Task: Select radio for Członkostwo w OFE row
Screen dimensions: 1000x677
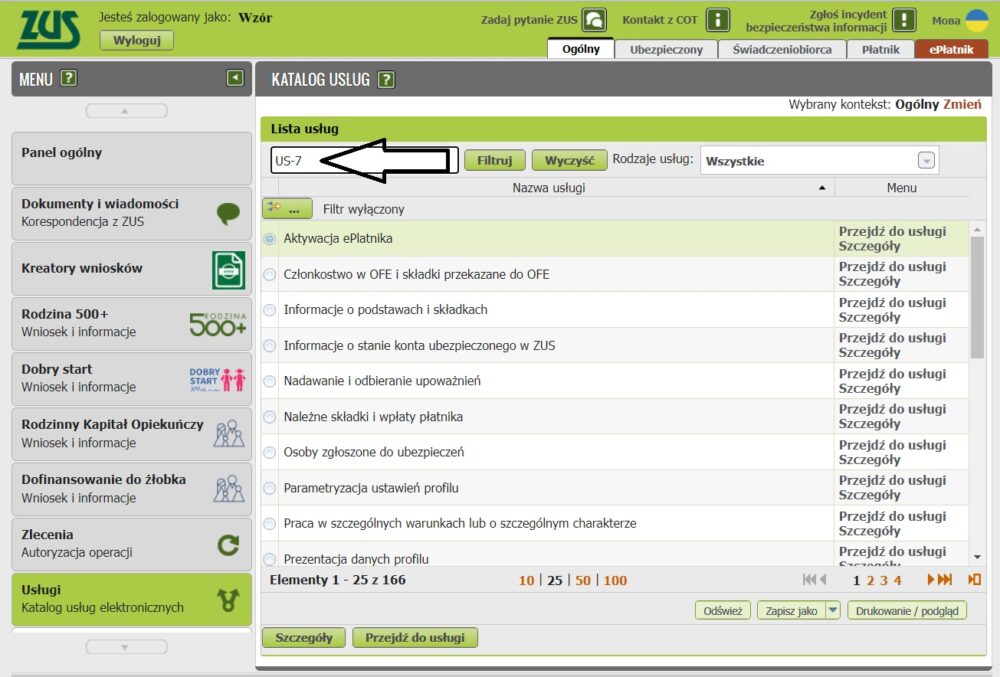Action: click(270, 275)
